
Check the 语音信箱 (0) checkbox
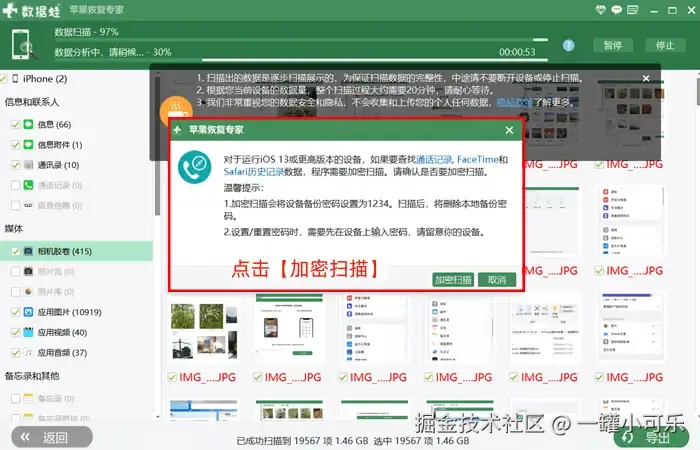click(16, 205)
